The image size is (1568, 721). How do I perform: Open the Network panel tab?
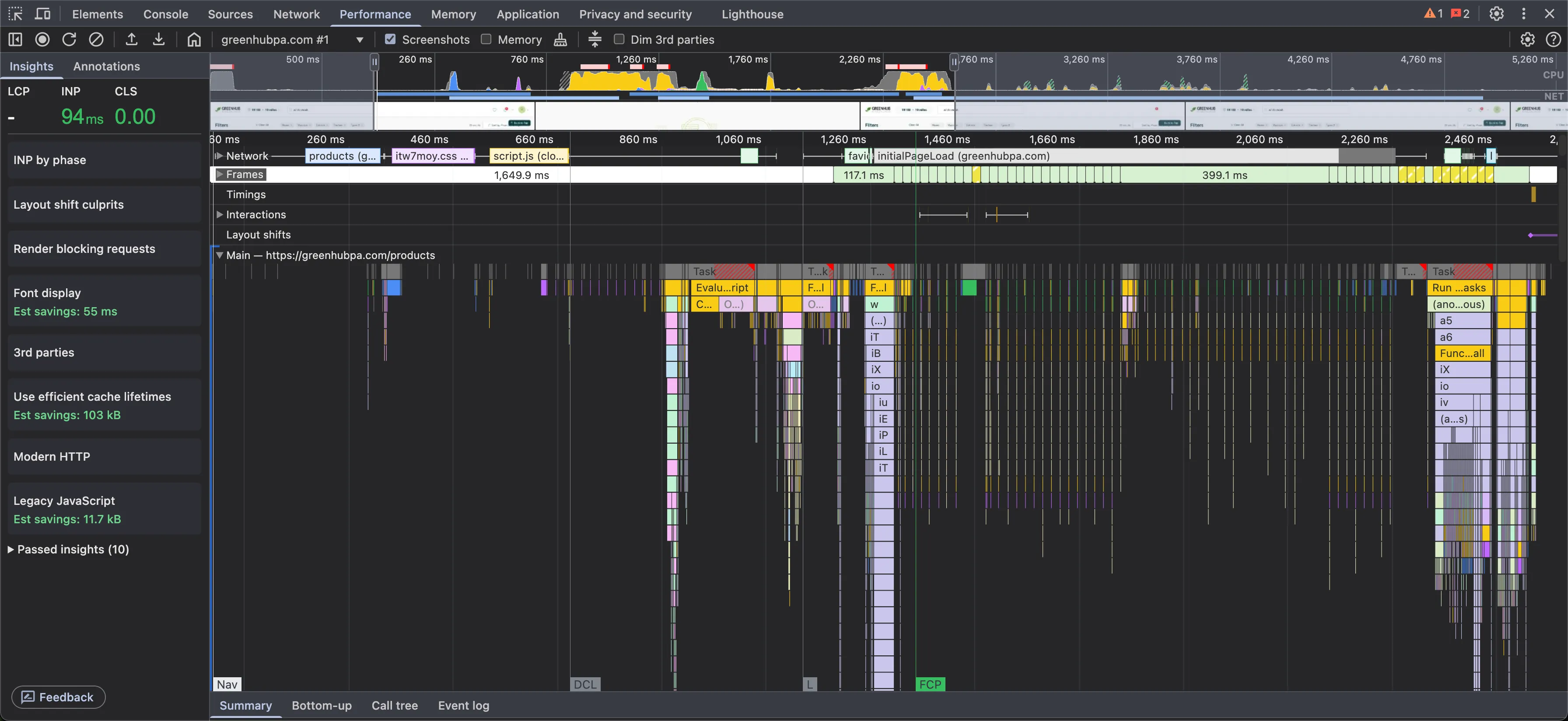click(297, 14)
